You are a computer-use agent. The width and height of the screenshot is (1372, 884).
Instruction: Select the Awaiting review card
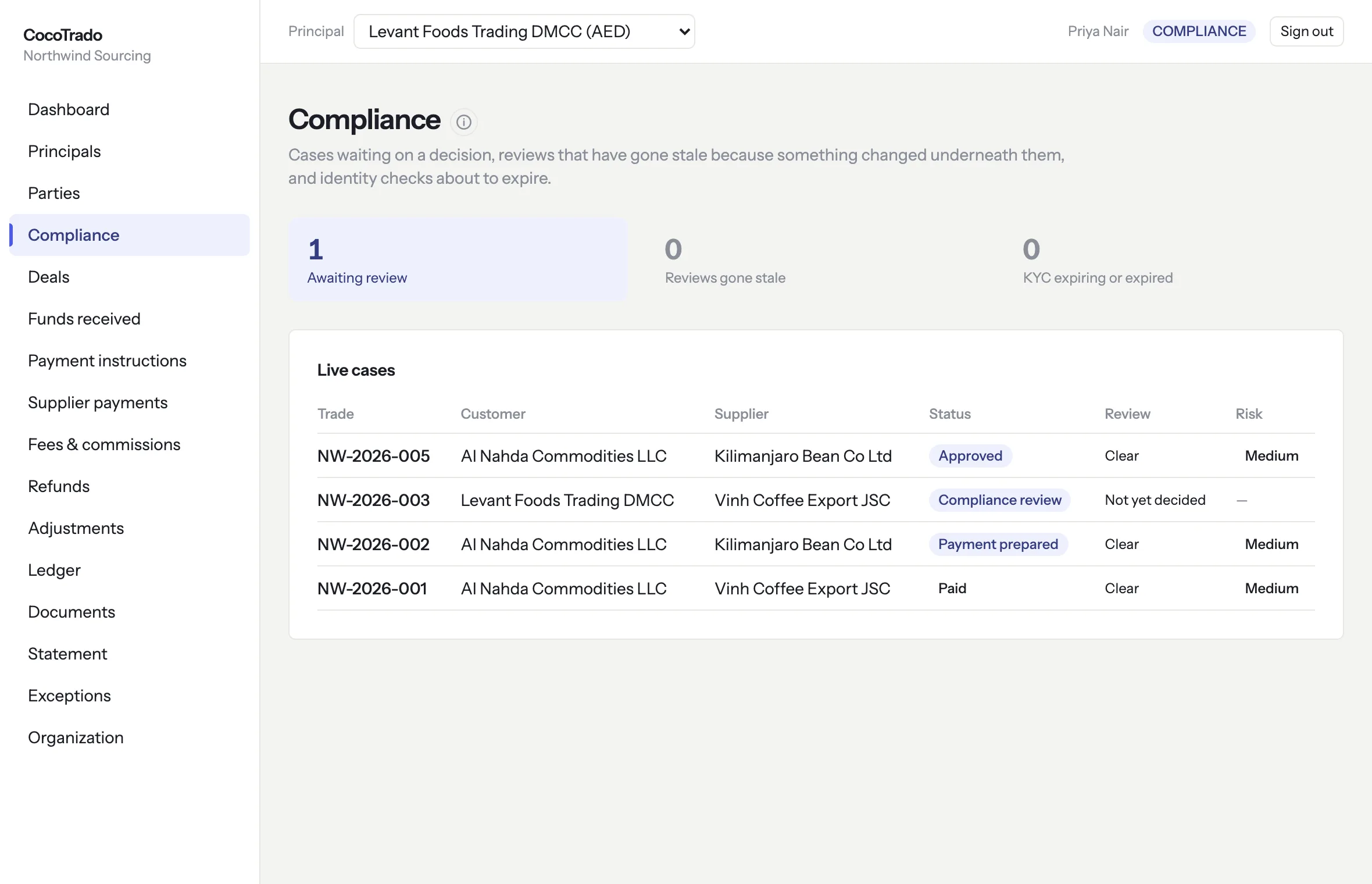458,259
